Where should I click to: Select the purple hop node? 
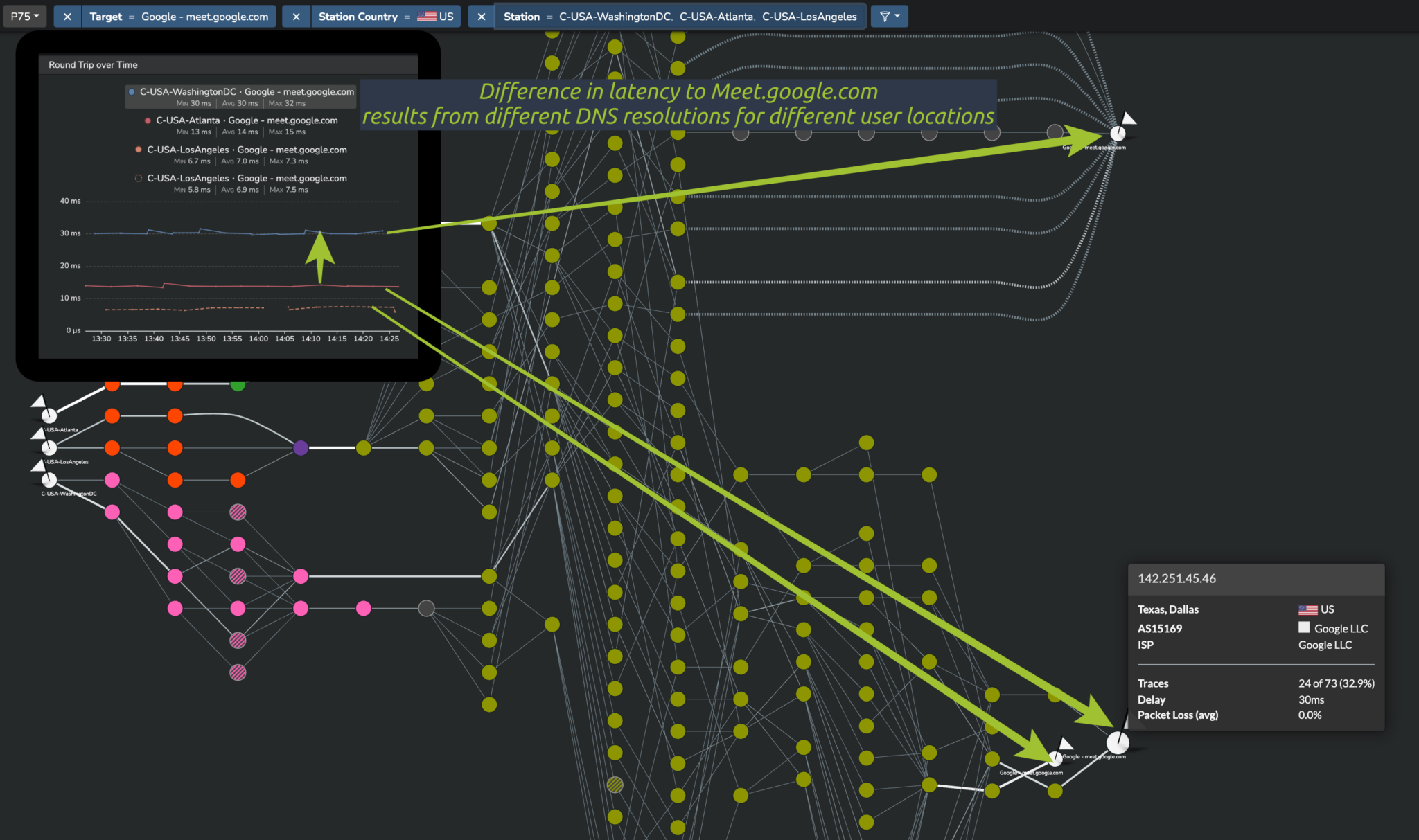301,447
